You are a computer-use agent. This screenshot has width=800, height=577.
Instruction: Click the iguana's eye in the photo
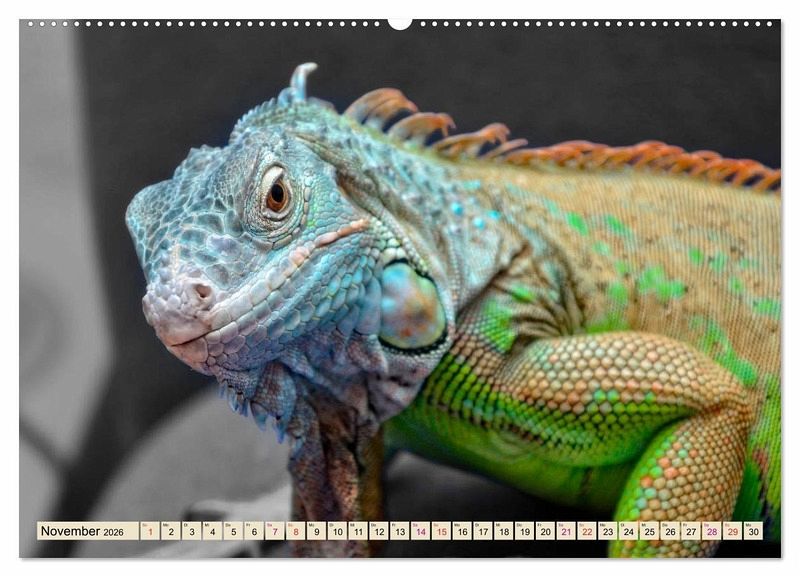coord(277,195)
